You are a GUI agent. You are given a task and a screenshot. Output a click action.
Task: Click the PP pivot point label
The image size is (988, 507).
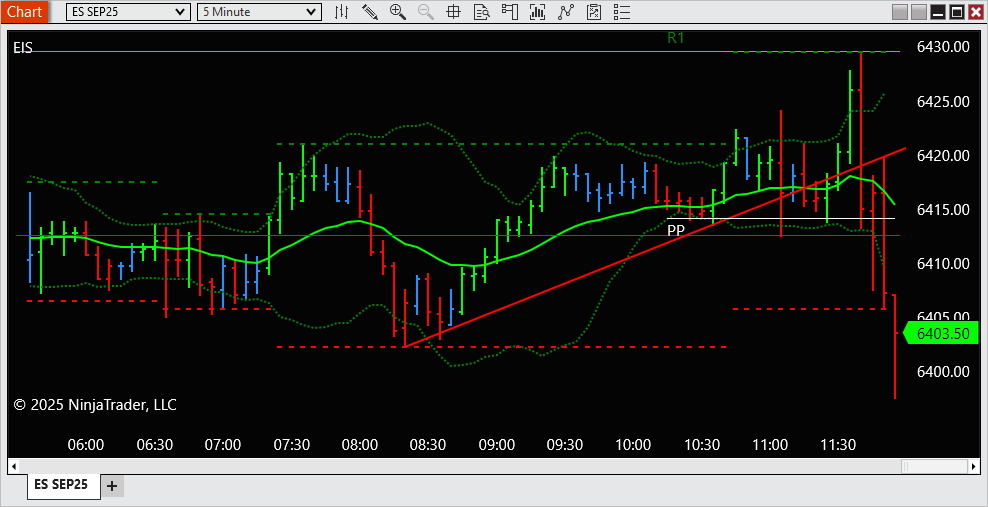(676, 231)
